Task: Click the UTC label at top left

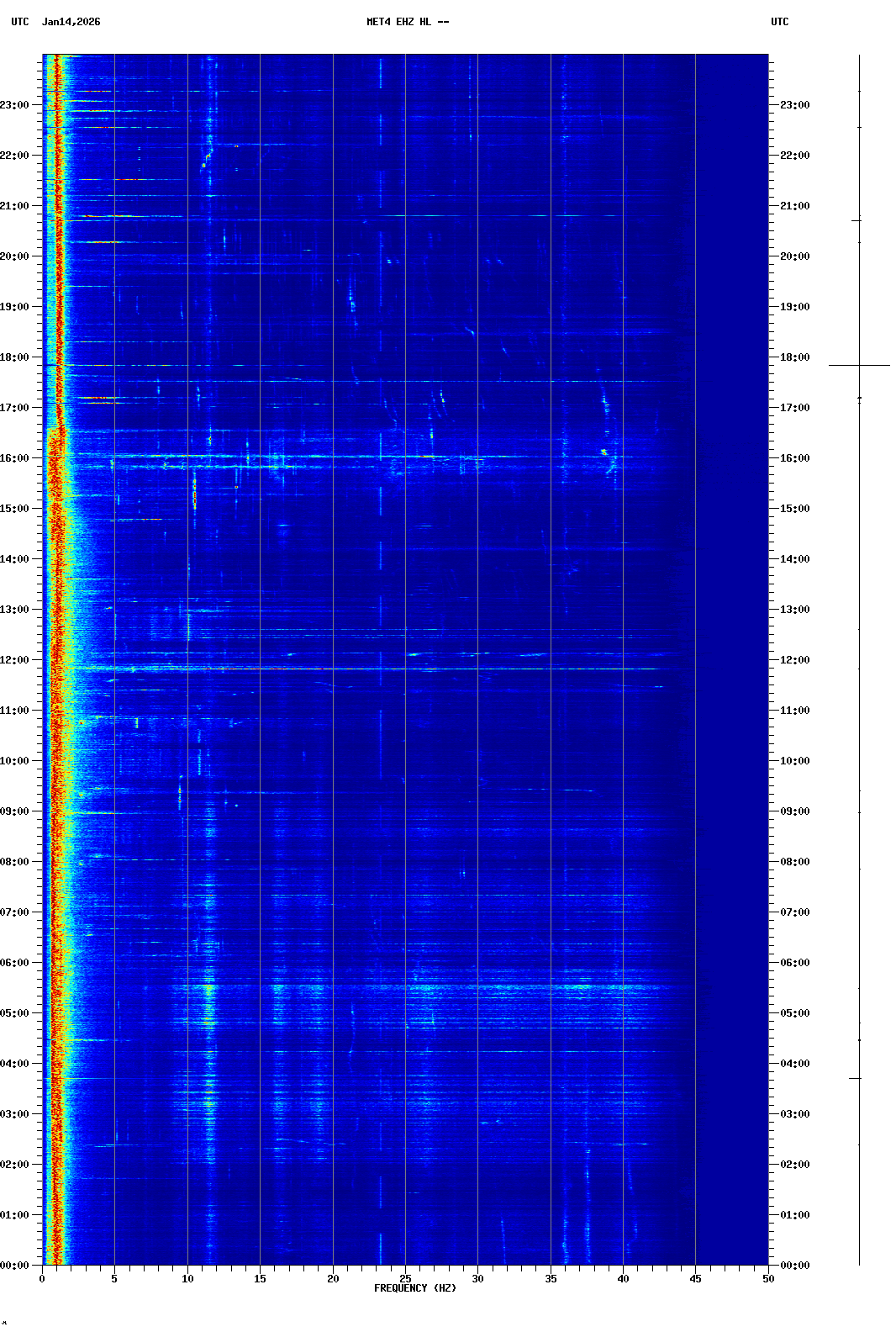Action: (x=19, y=22)
